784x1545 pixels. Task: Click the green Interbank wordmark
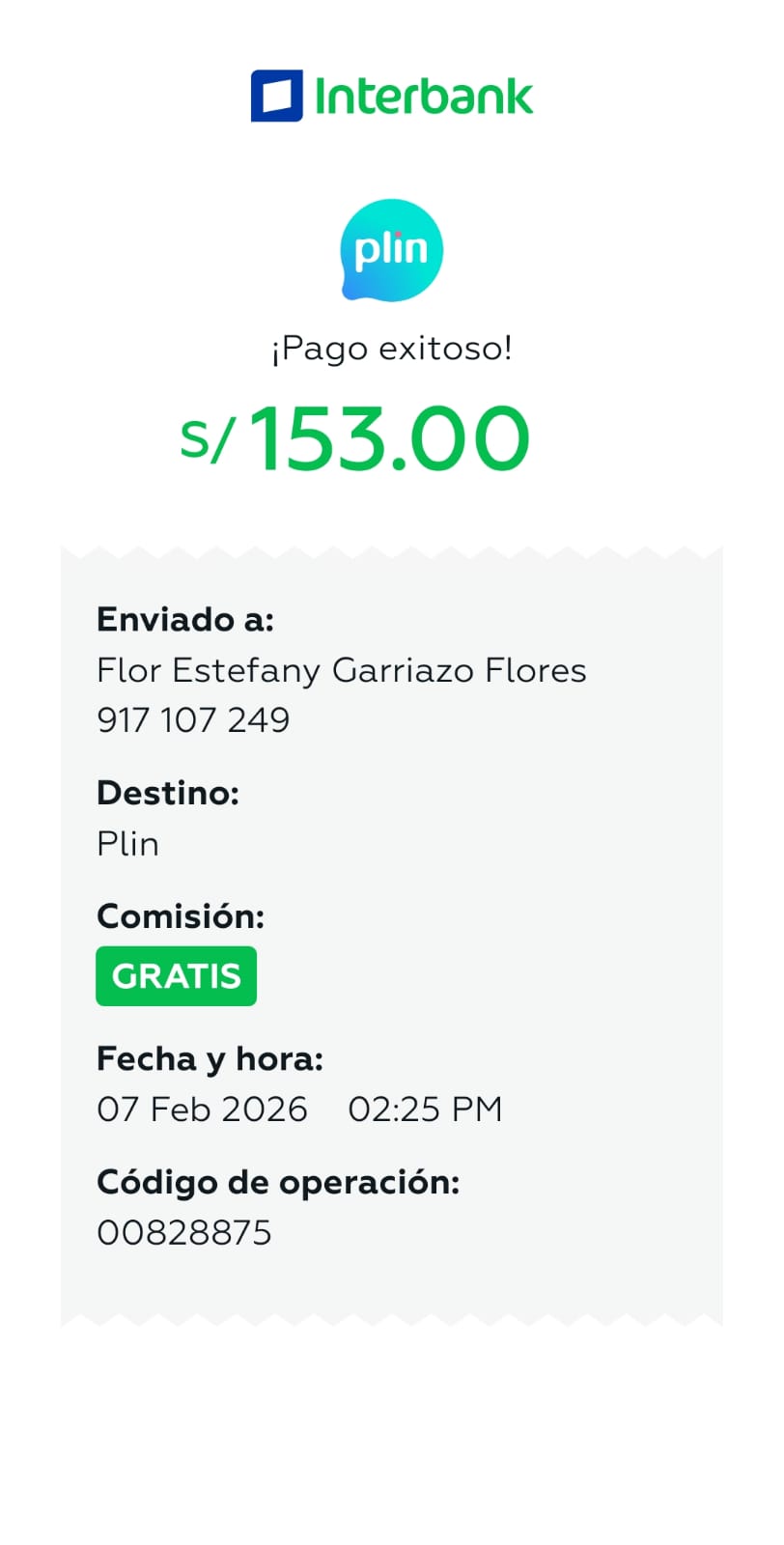[424, 97]
